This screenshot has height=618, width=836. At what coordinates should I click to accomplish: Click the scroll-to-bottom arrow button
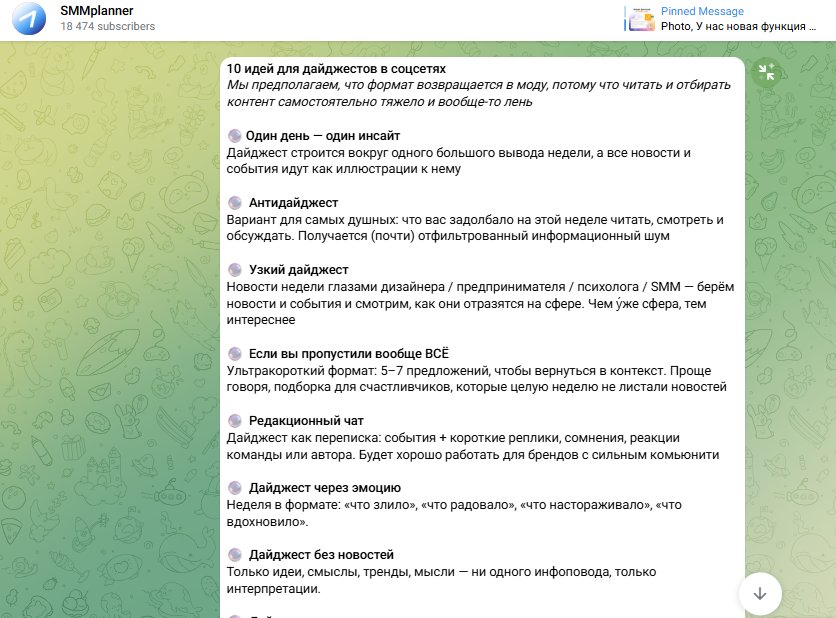click(x=761, y=593)
